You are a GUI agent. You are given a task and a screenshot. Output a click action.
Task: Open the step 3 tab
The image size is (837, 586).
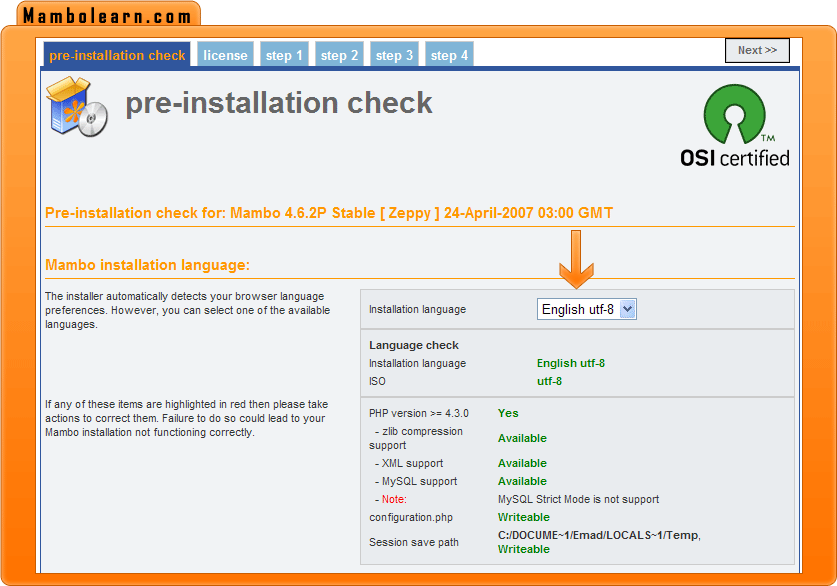[394, 55]
